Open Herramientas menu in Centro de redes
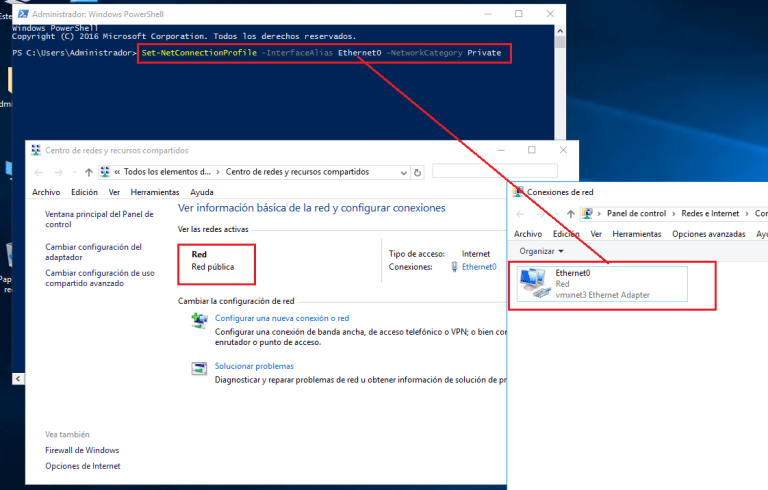The height and width of the screenshot is (490, 768). (155, 192)
